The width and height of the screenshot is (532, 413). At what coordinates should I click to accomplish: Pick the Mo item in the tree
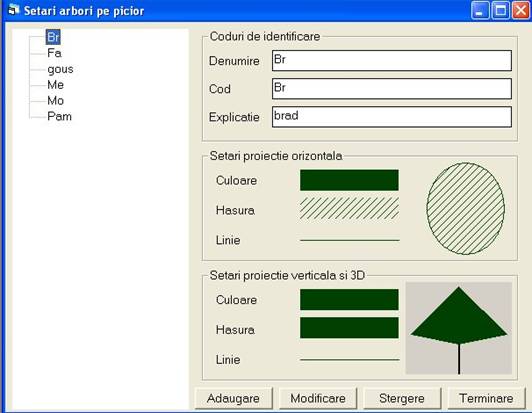(x=56, y=100)
